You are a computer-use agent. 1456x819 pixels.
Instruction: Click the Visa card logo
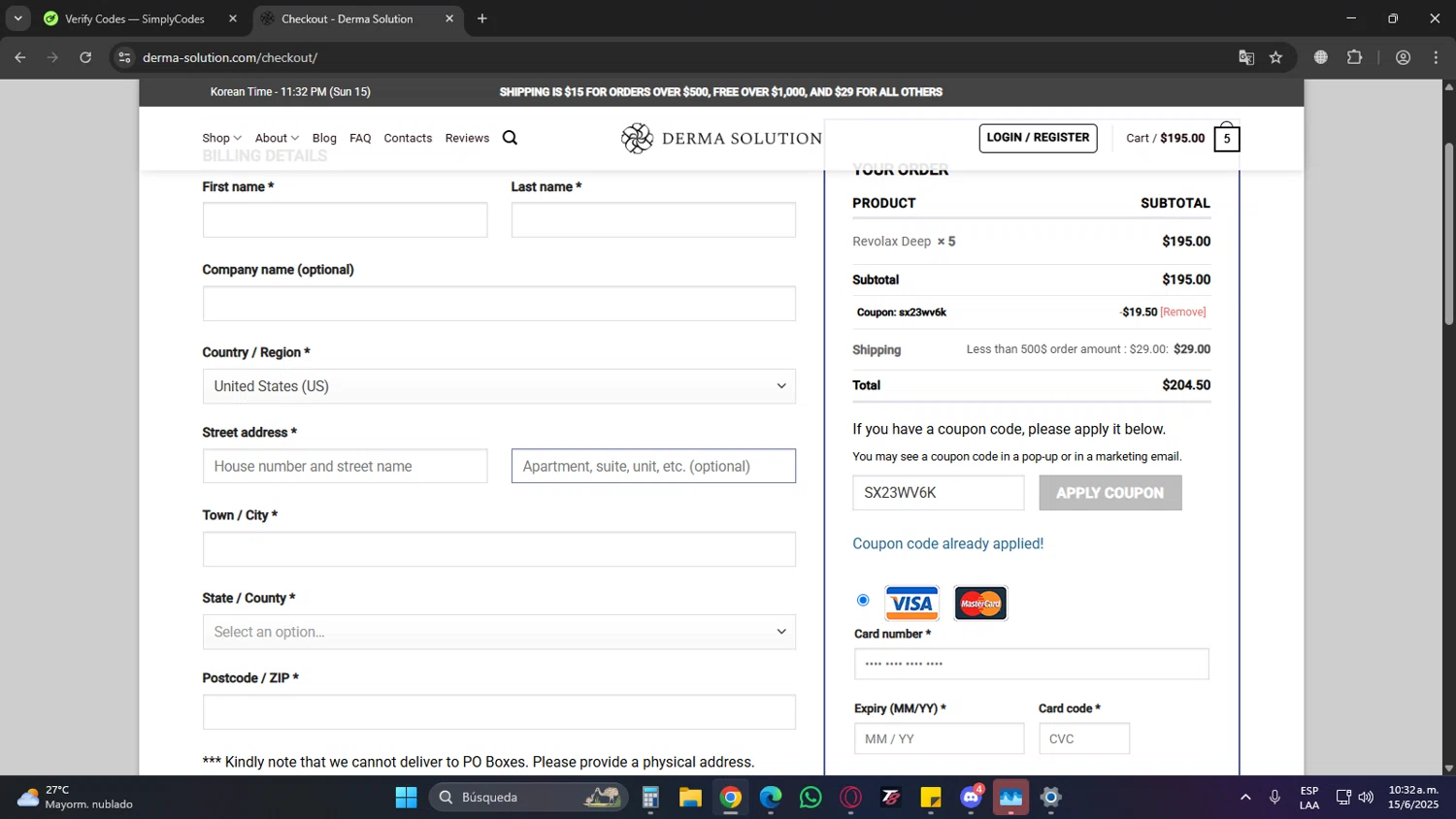click(911, 604)
